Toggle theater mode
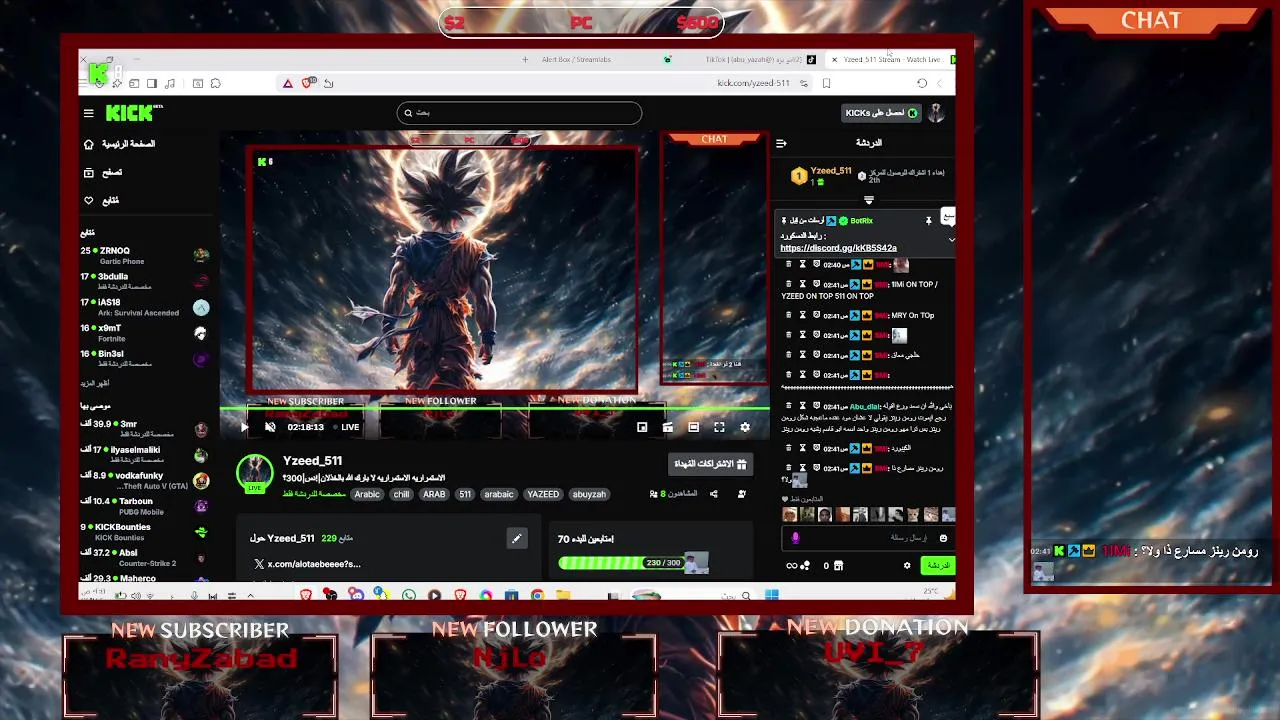 pyautogui.click(x=693, y=427)
